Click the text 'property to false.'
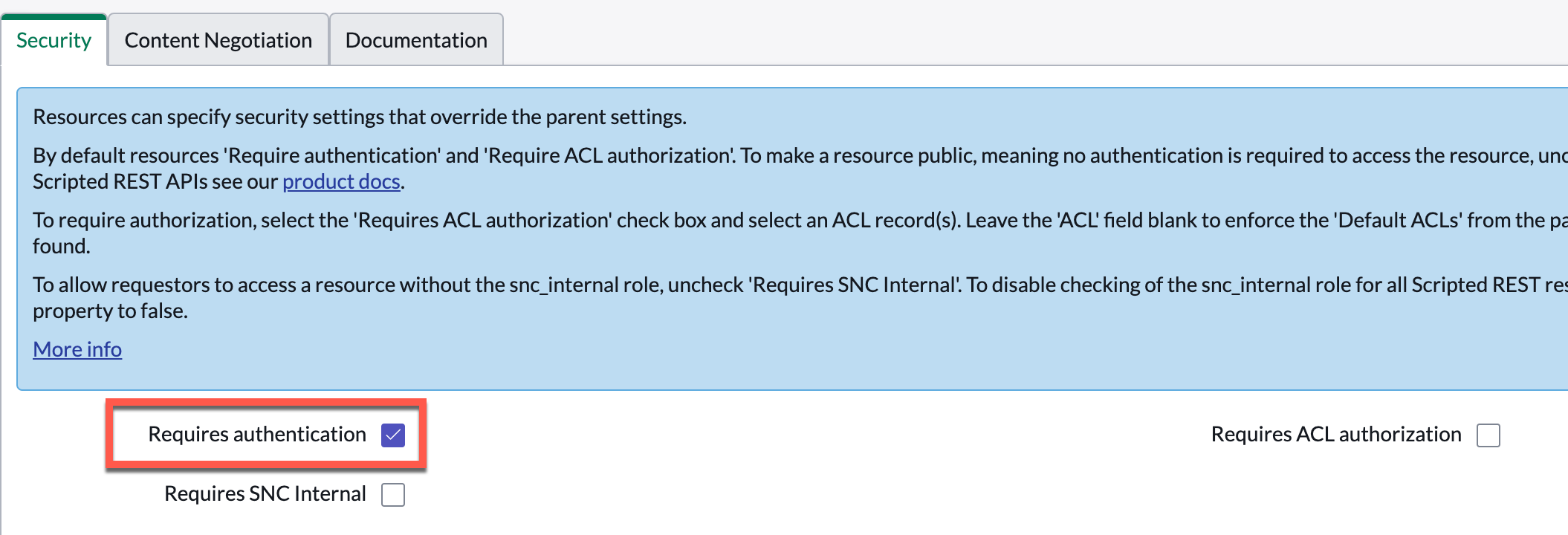 coord(110,311)
